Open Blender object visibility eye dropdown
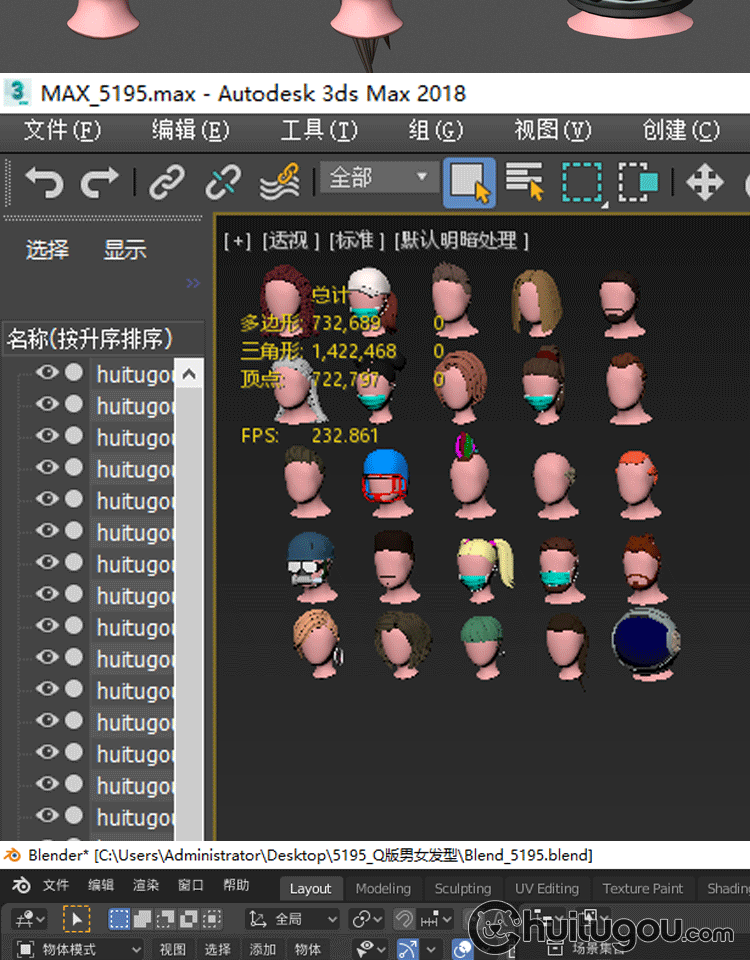This screenshot has width=750, height=960. pos(370,949)
